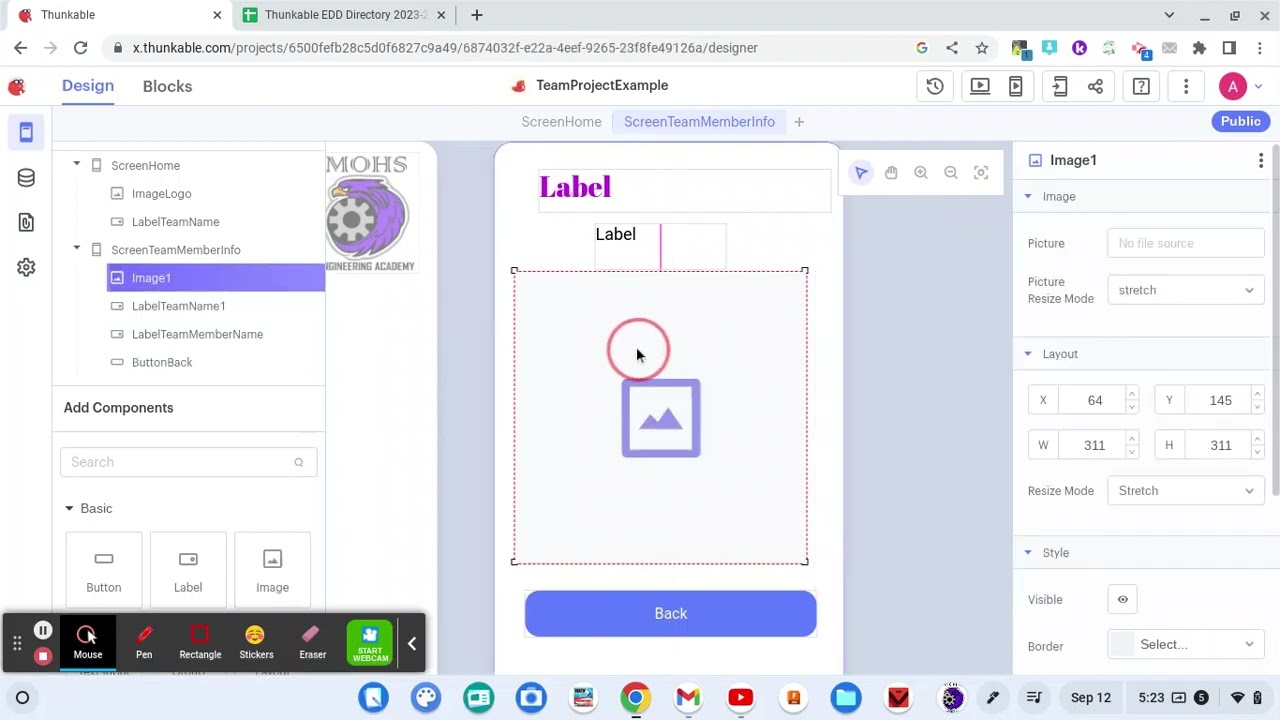The image size is (1280, 720).
Task: Collapse the ScreenTeamMemberInfo tree node
Action: coord(76,249)
